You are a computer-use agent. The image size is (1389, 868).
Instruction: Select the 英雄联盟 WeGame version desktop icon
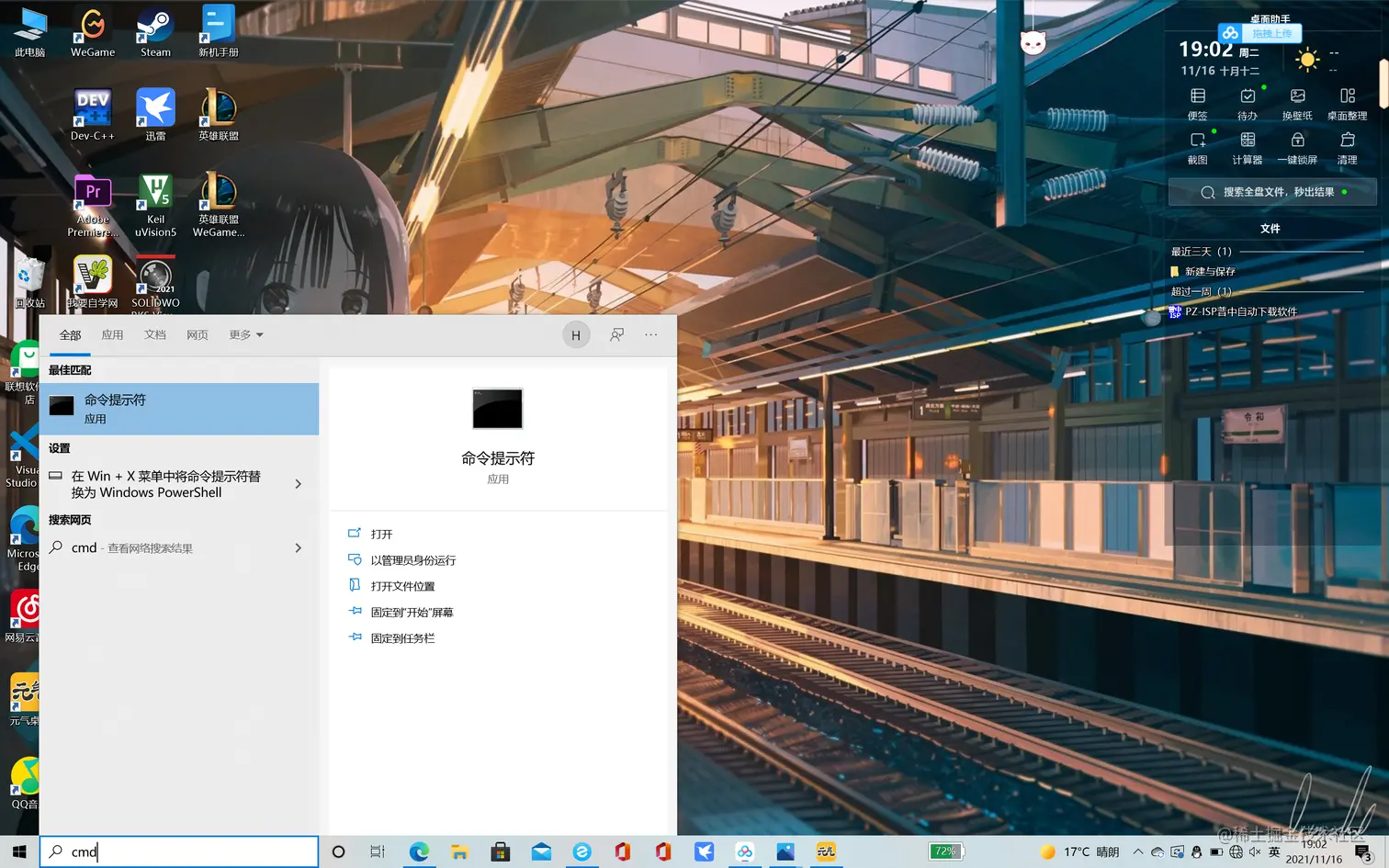click(x=219, y=205)
